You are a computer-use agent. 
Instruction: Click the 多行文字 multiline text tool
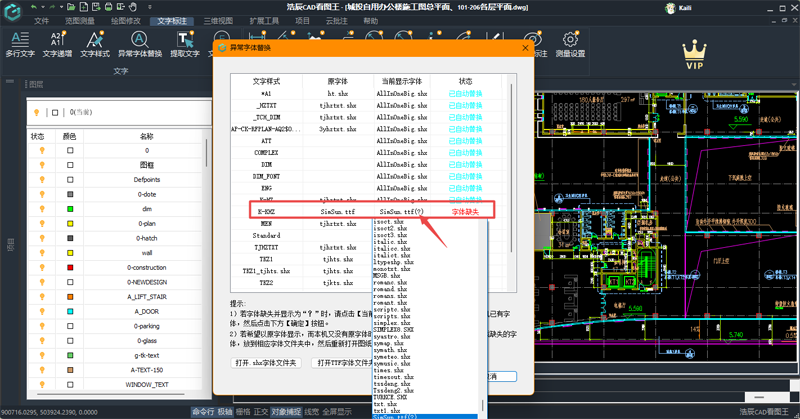(20, 44)
